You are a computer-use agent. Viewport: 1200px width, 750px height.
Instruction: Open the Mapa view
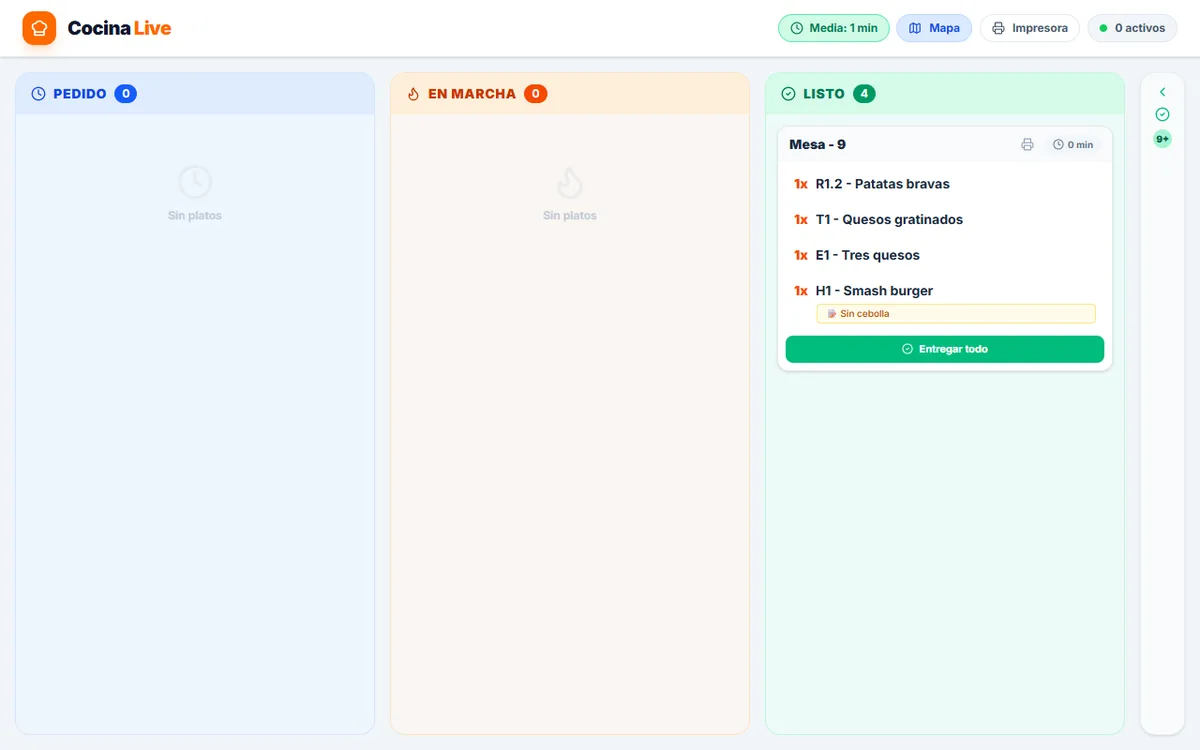[934, 28]
